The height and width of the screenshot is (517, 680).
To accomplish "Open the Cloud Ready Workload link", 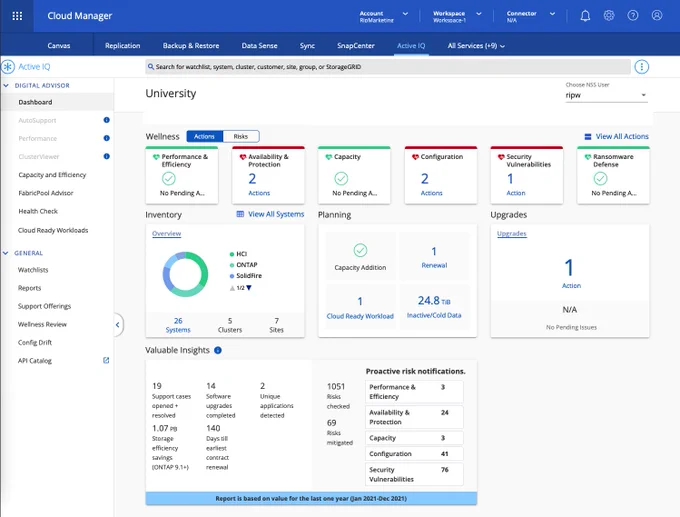I will (360, 316).
